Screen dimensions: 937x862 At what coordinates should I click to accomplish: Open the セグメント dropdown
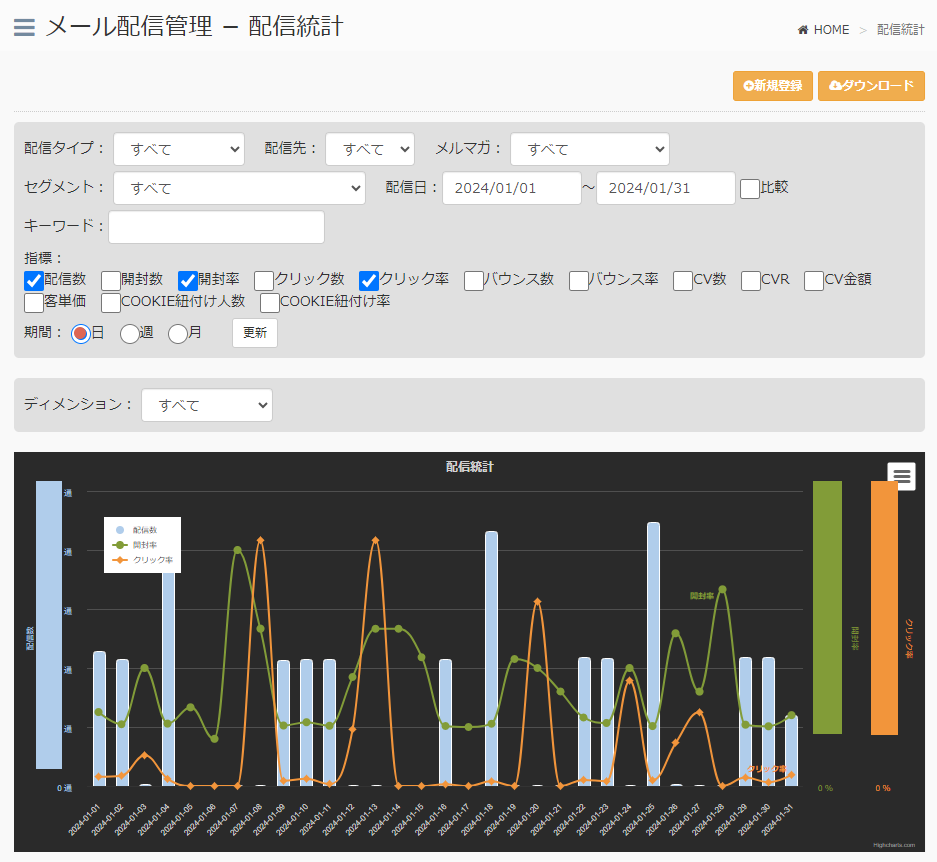[x=239, y=188]
